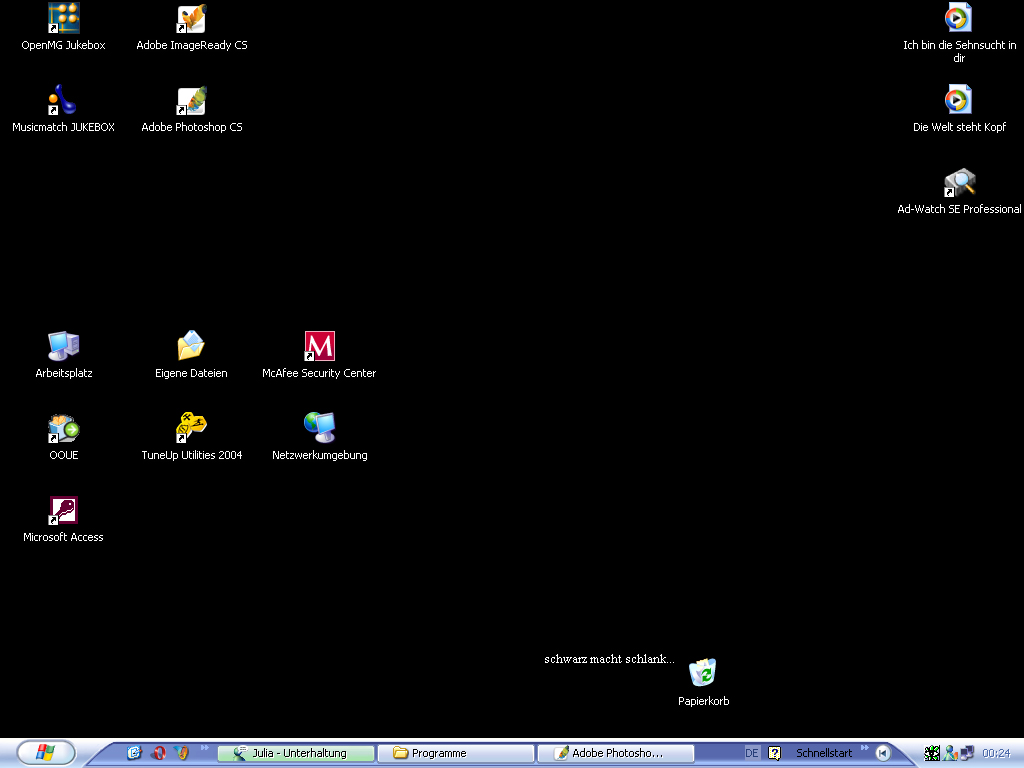
Task: Open the Windows Start menu
Action: click(x=45, y=753)
